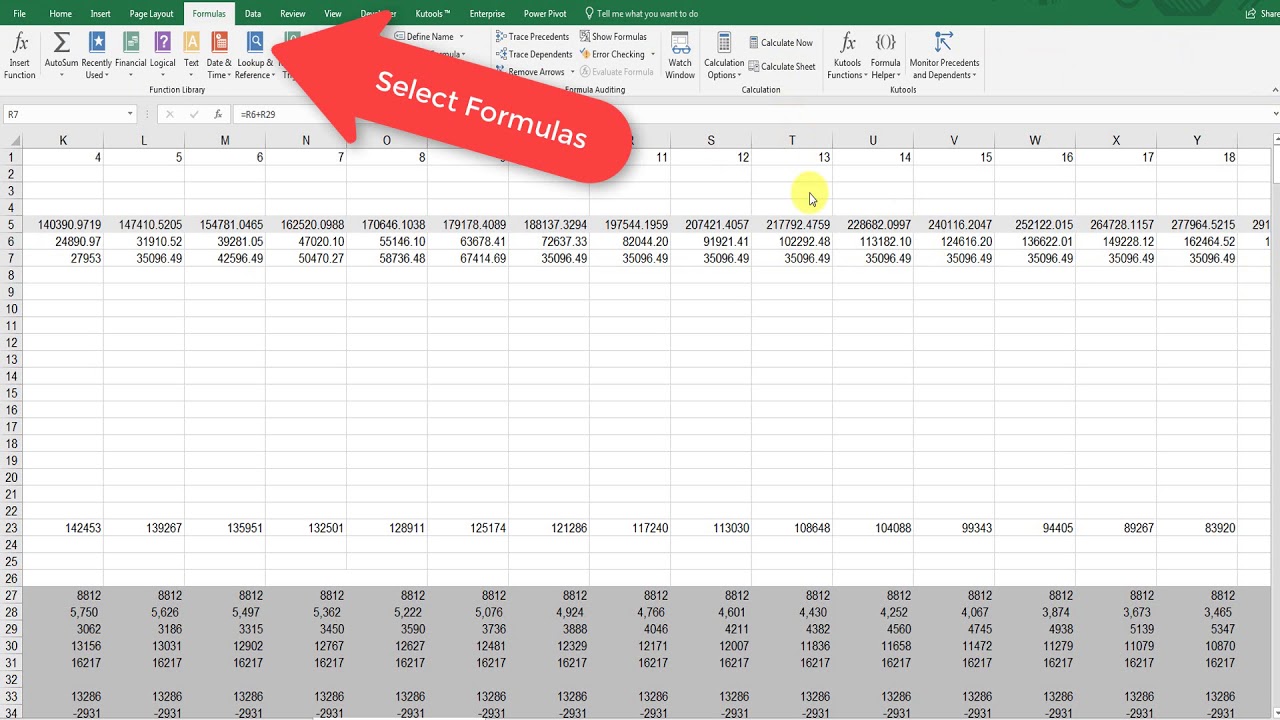Click Trace Precedents
This screenshot has width=1280, height=720.
[x=532, y=37]
